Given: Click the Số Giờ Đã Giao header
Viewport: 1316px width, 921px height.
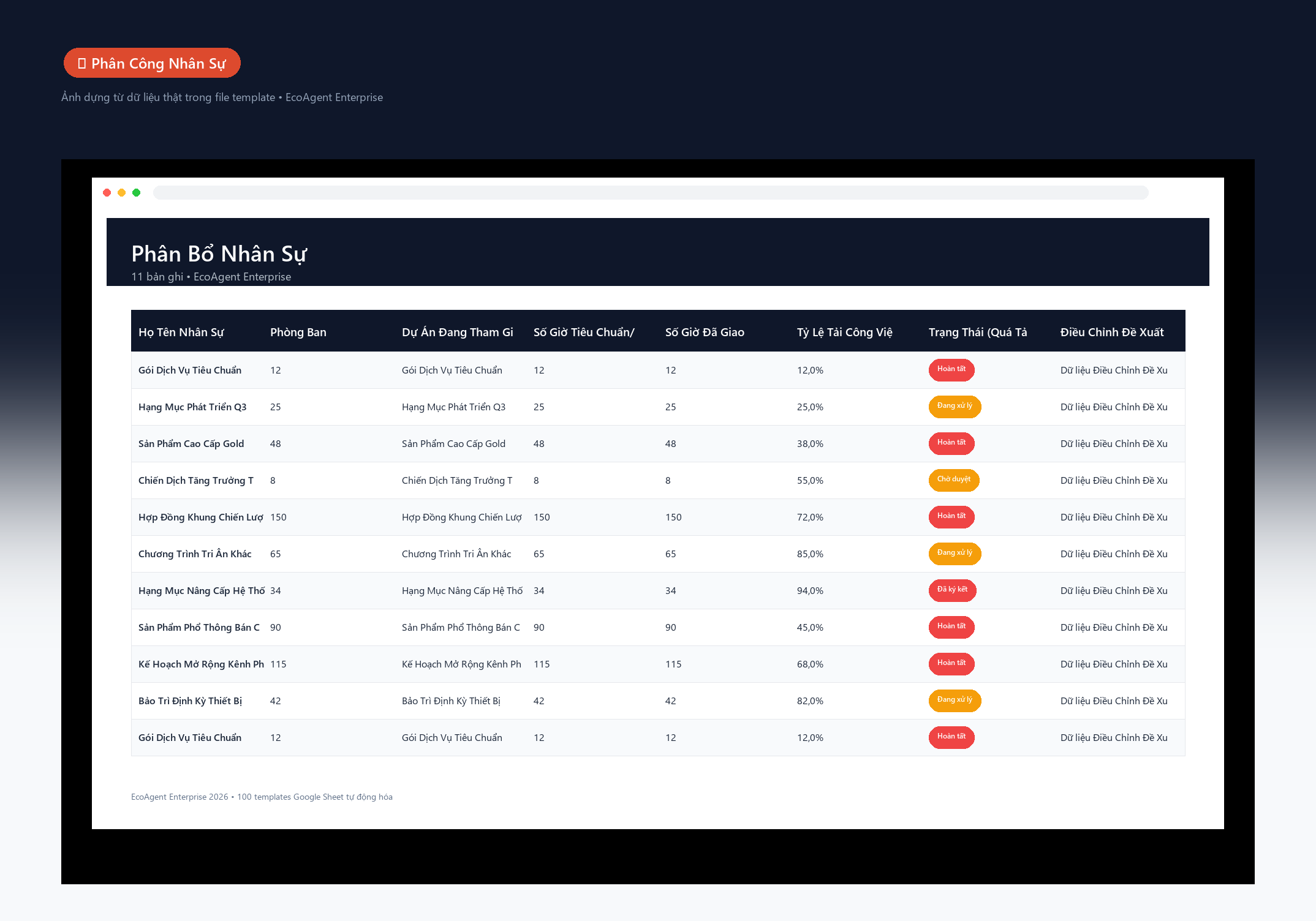Looking at the screenshot, I should (x=705, y=332).
